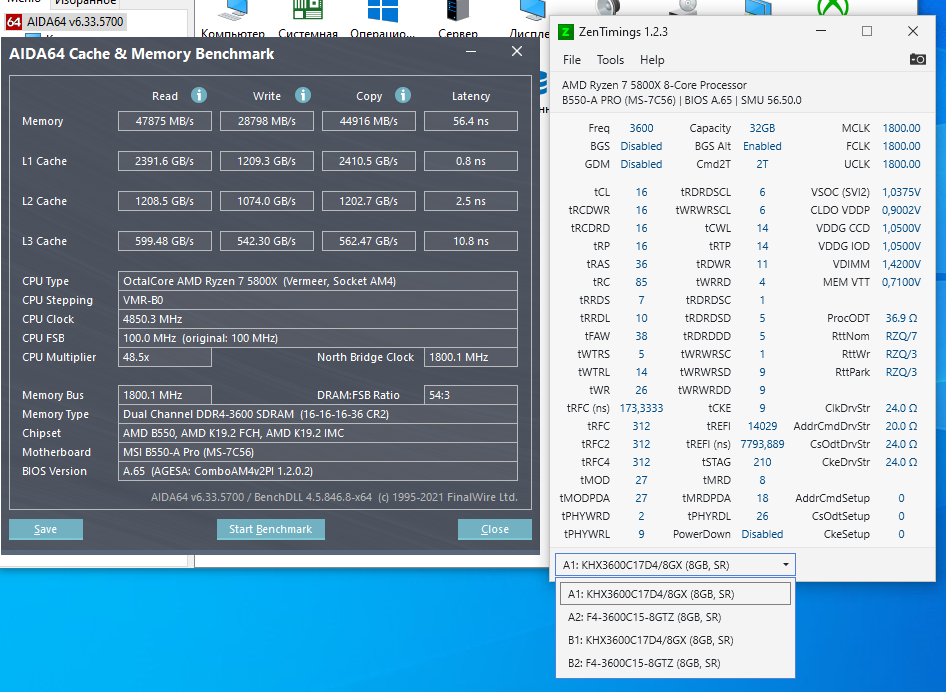The image size is (946, 692).
Task: Maximize the ZenTimings window
Action: coord(867,31)
